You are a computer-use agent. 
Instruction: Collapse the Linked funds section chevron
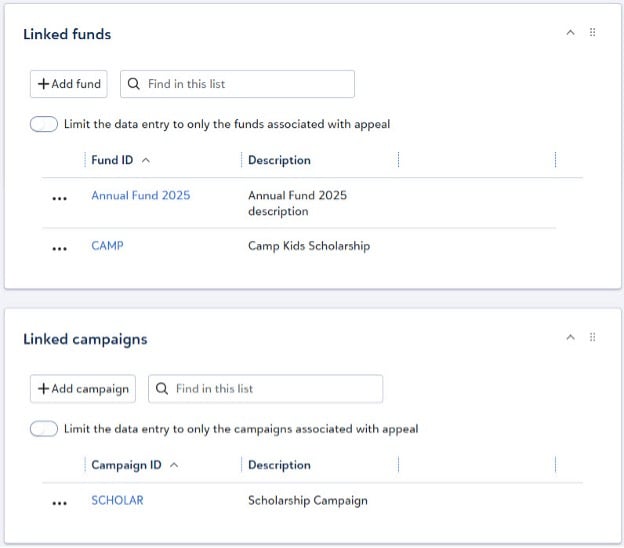(x=570, y=33)
